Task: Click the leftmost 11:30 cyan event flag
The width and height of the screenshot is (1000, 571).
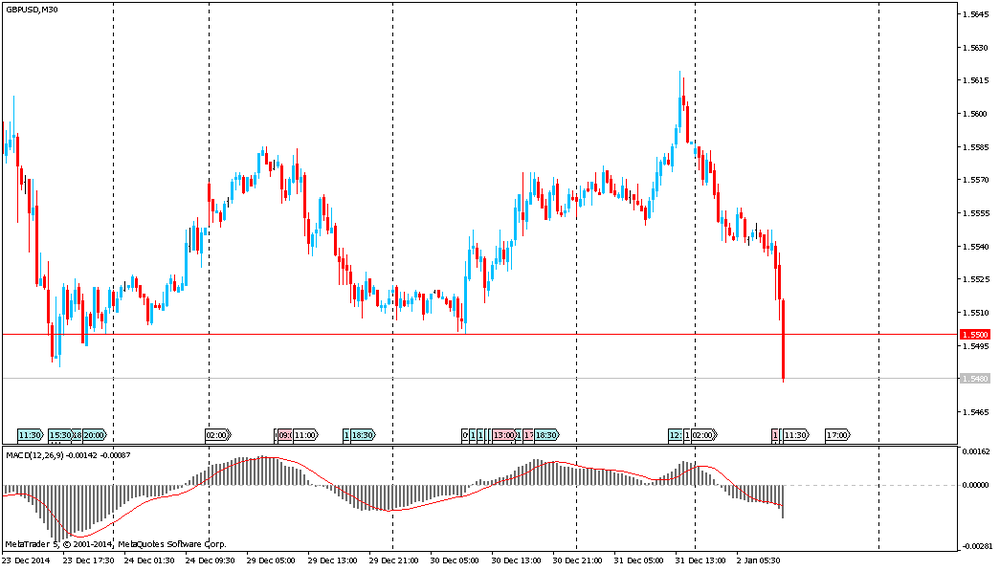Action: [x=30, y=435]
